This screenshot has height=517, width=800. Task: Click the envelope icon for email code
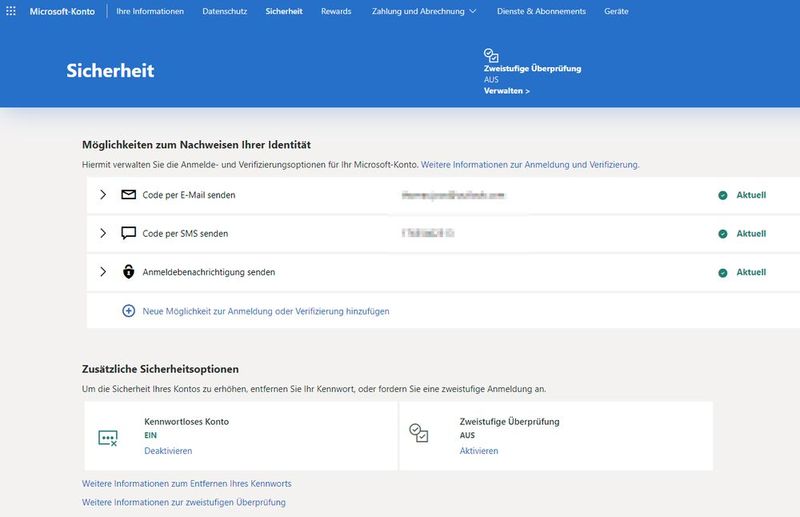pos(129,194)
